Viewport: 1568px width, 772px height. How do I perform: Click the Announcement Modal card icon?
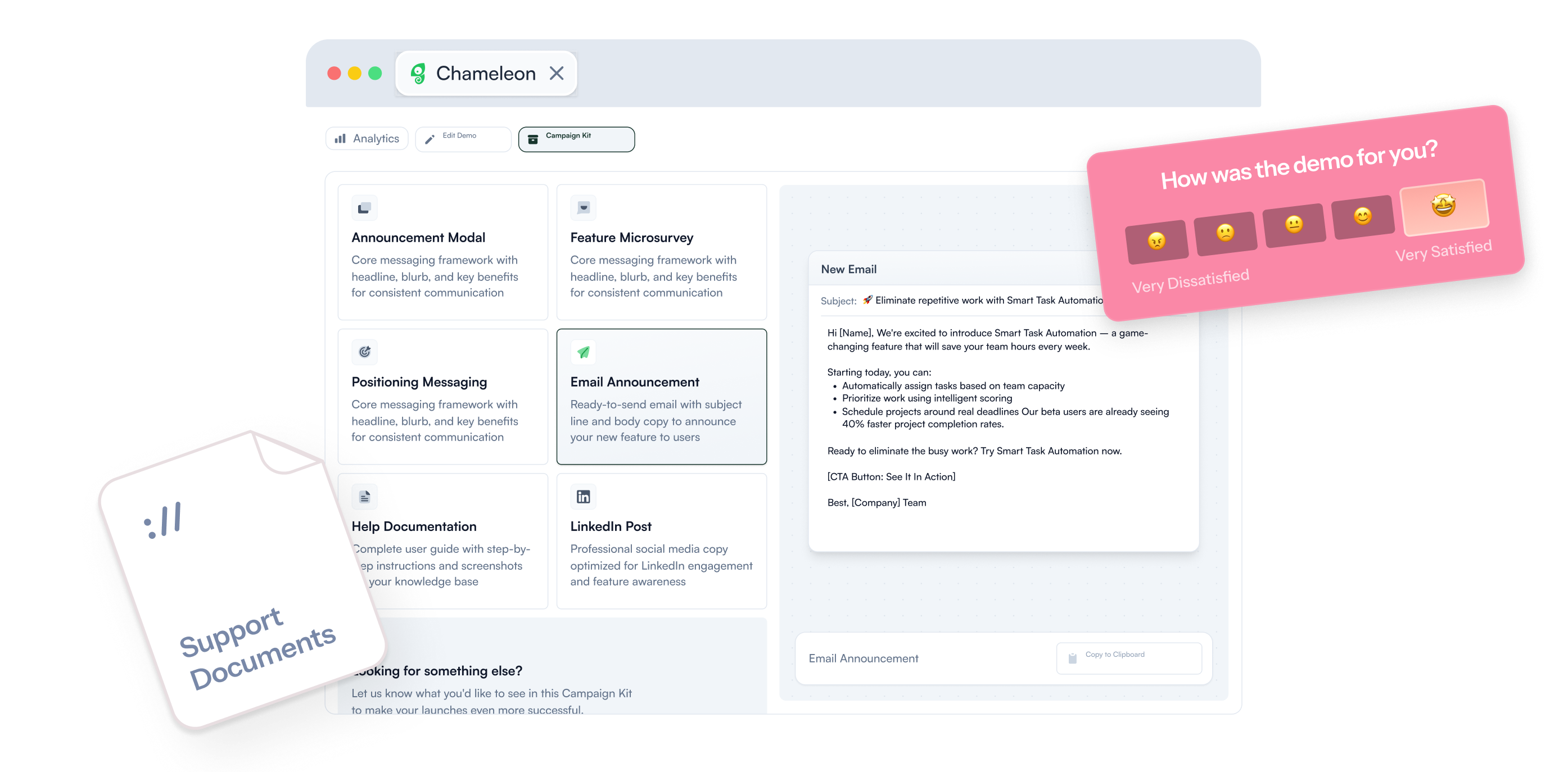(x=364, y=208)
